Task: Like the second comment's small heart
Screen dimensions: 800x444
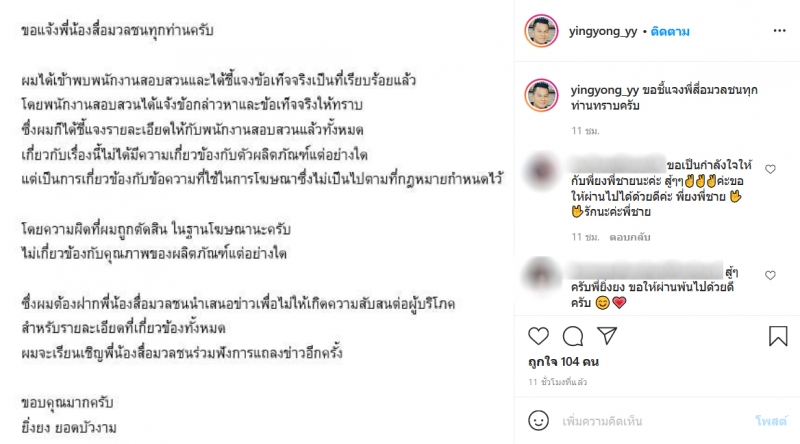Action: pos(770,275)
